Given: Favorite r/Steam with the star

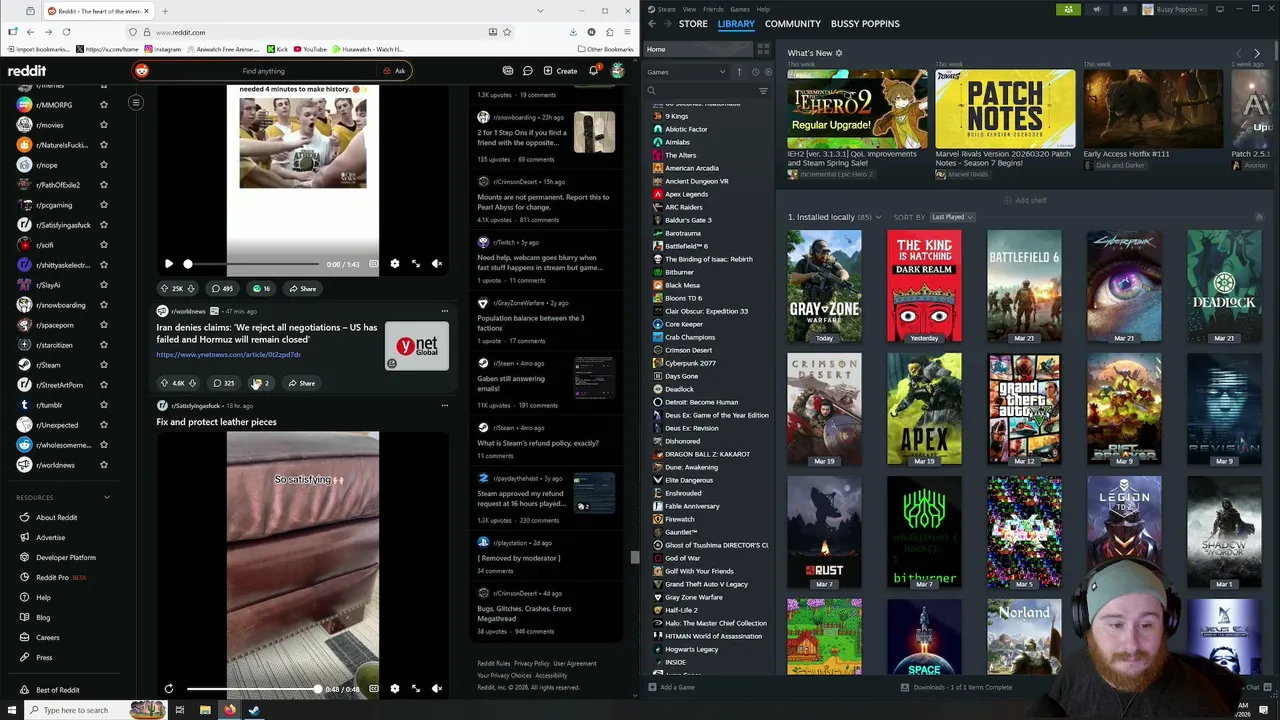Looking at the screenshot, I should tap(104, 365).
